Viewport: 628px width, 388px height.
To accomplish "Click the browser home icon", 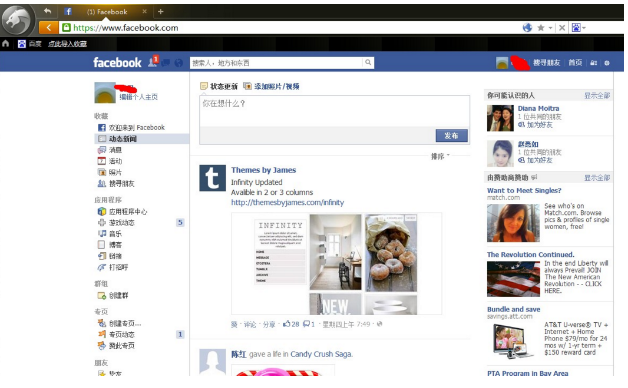I will point(6,44).
